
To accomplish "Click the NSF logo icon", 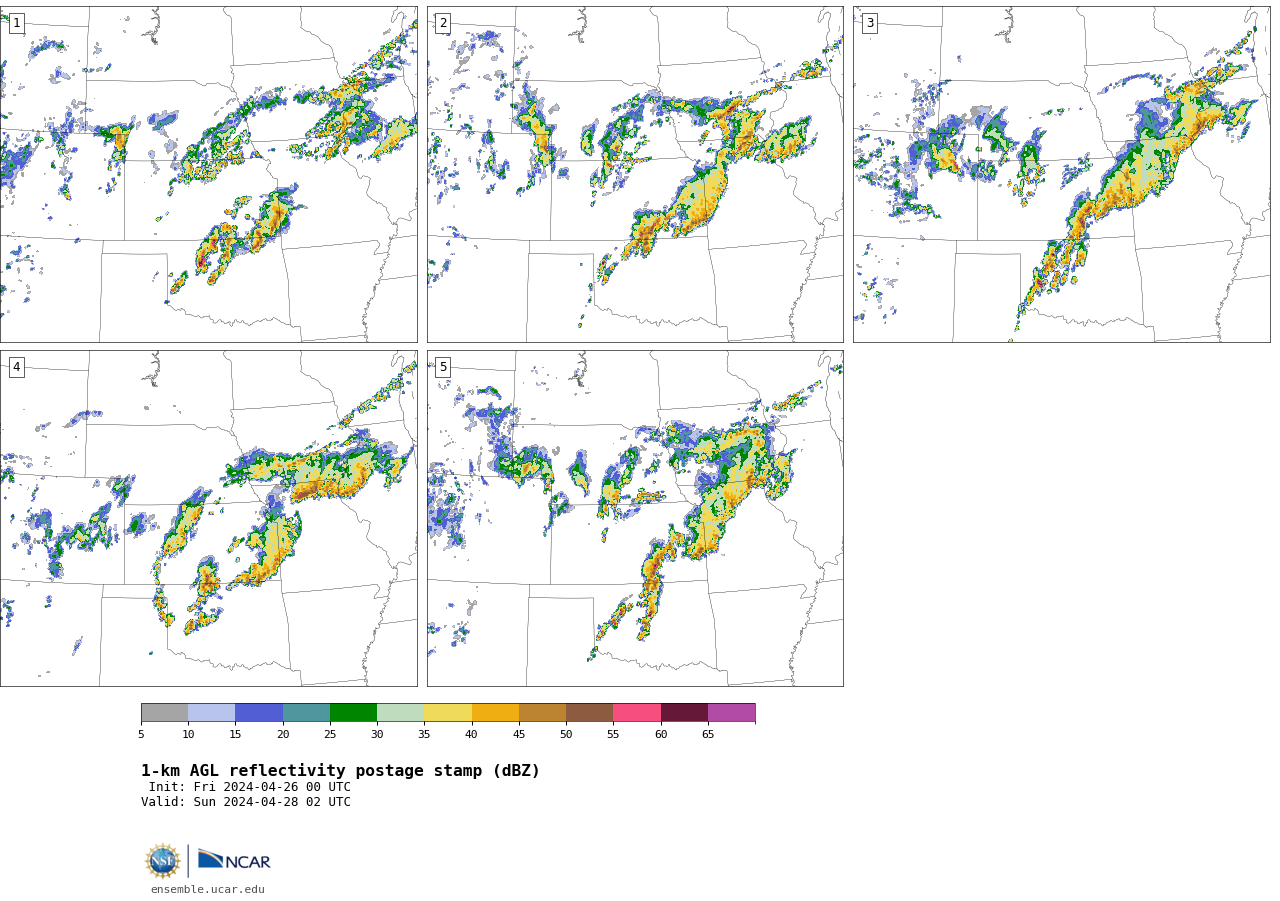I will 163,861.
